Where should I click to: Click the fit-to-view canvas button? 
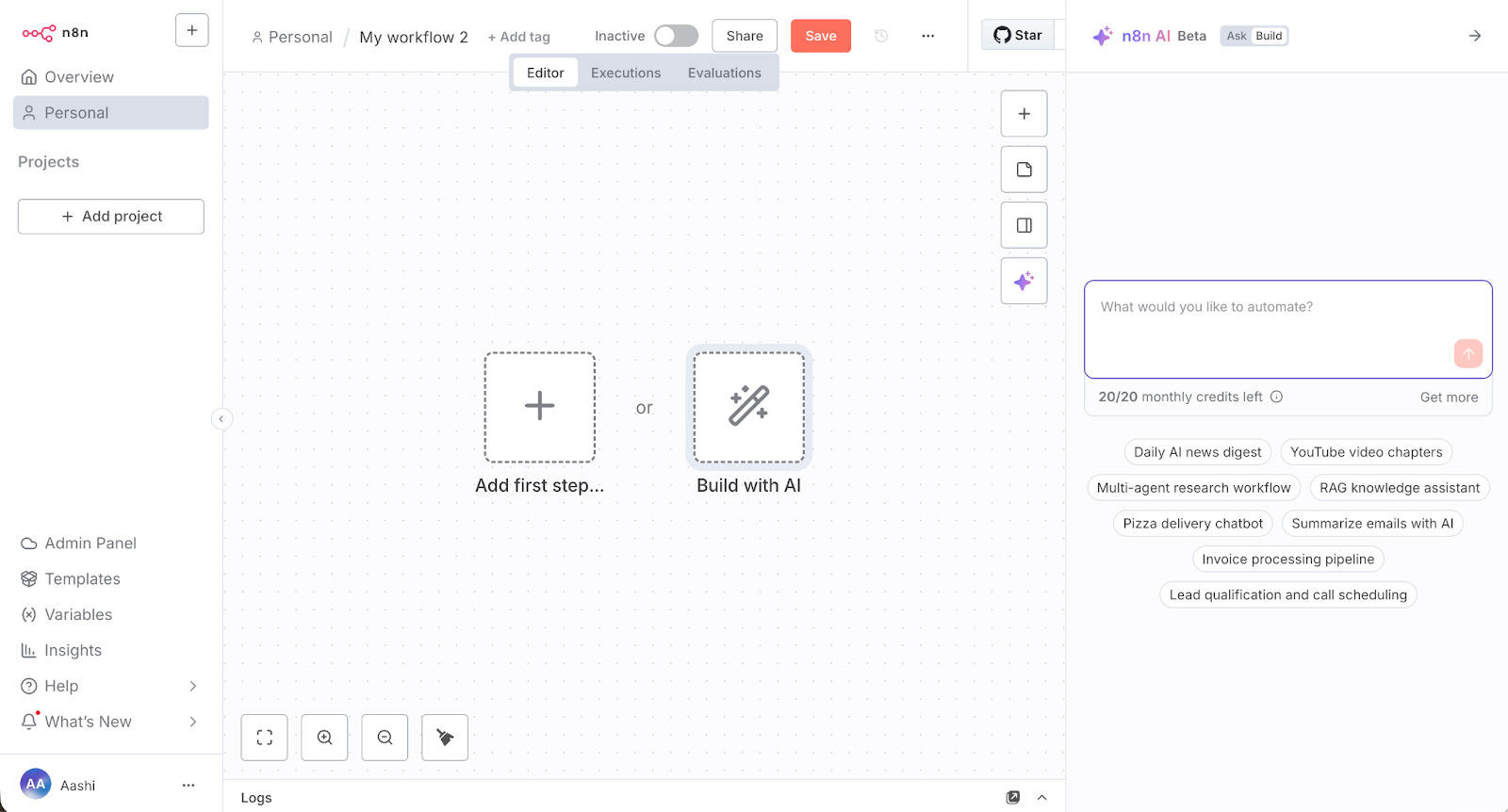click(265, 738)
